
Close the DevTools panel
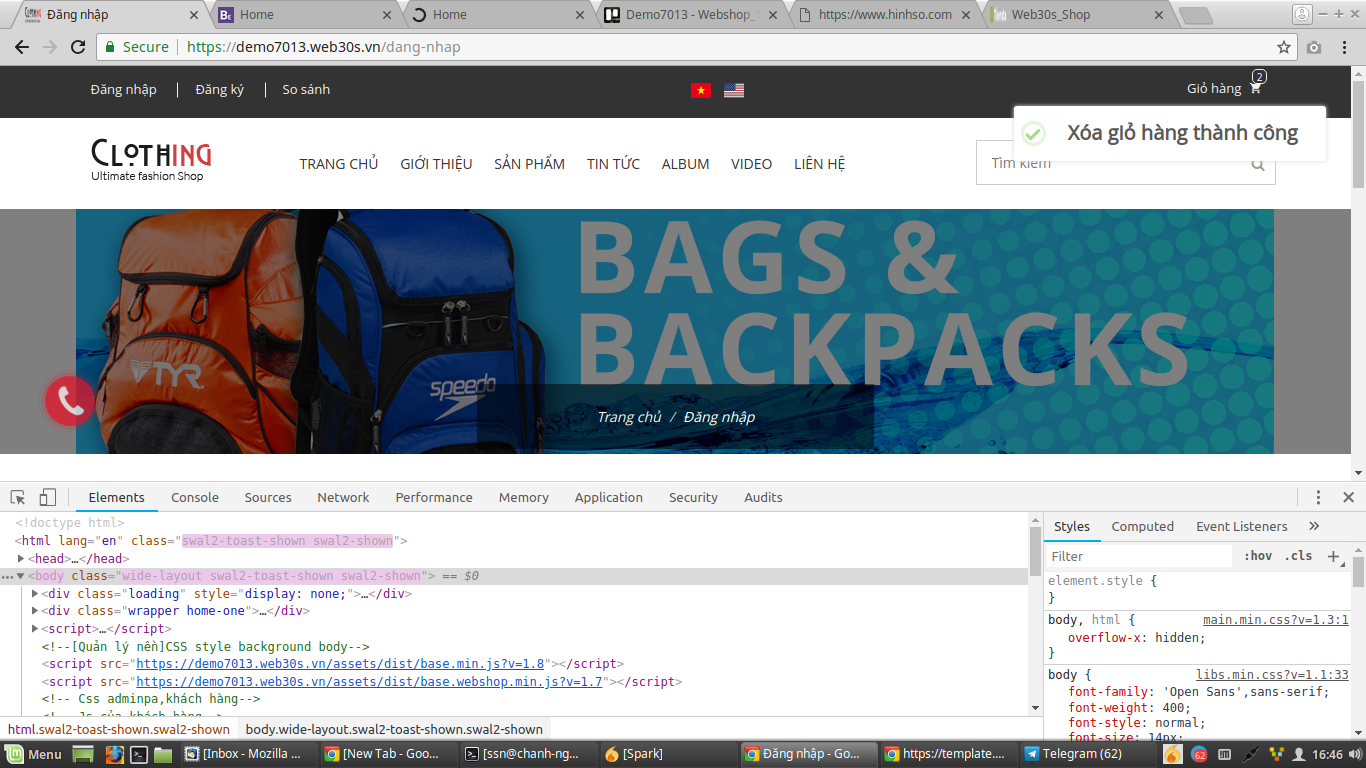[x=1348, y=497]
